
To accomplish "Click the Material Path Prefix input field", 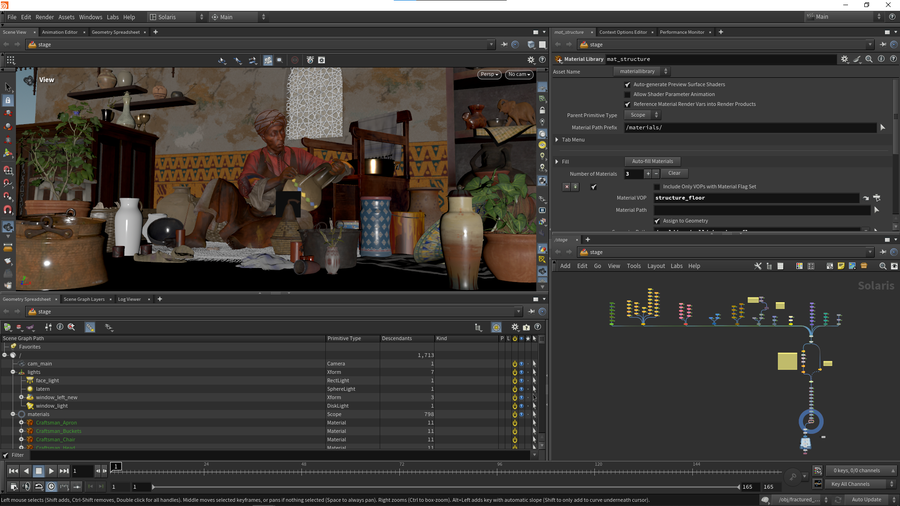I will click(x=750, y=128).
